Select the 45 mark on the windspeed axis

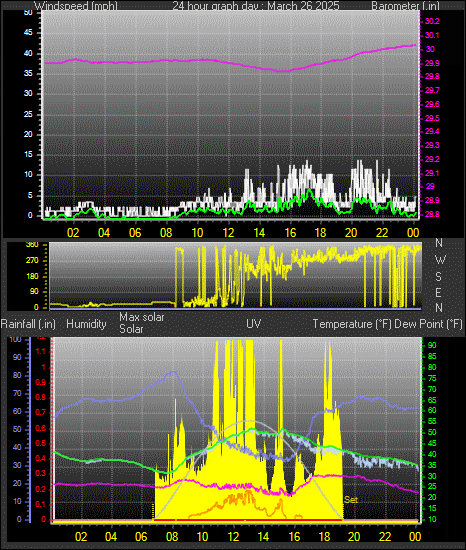point(28,33)
